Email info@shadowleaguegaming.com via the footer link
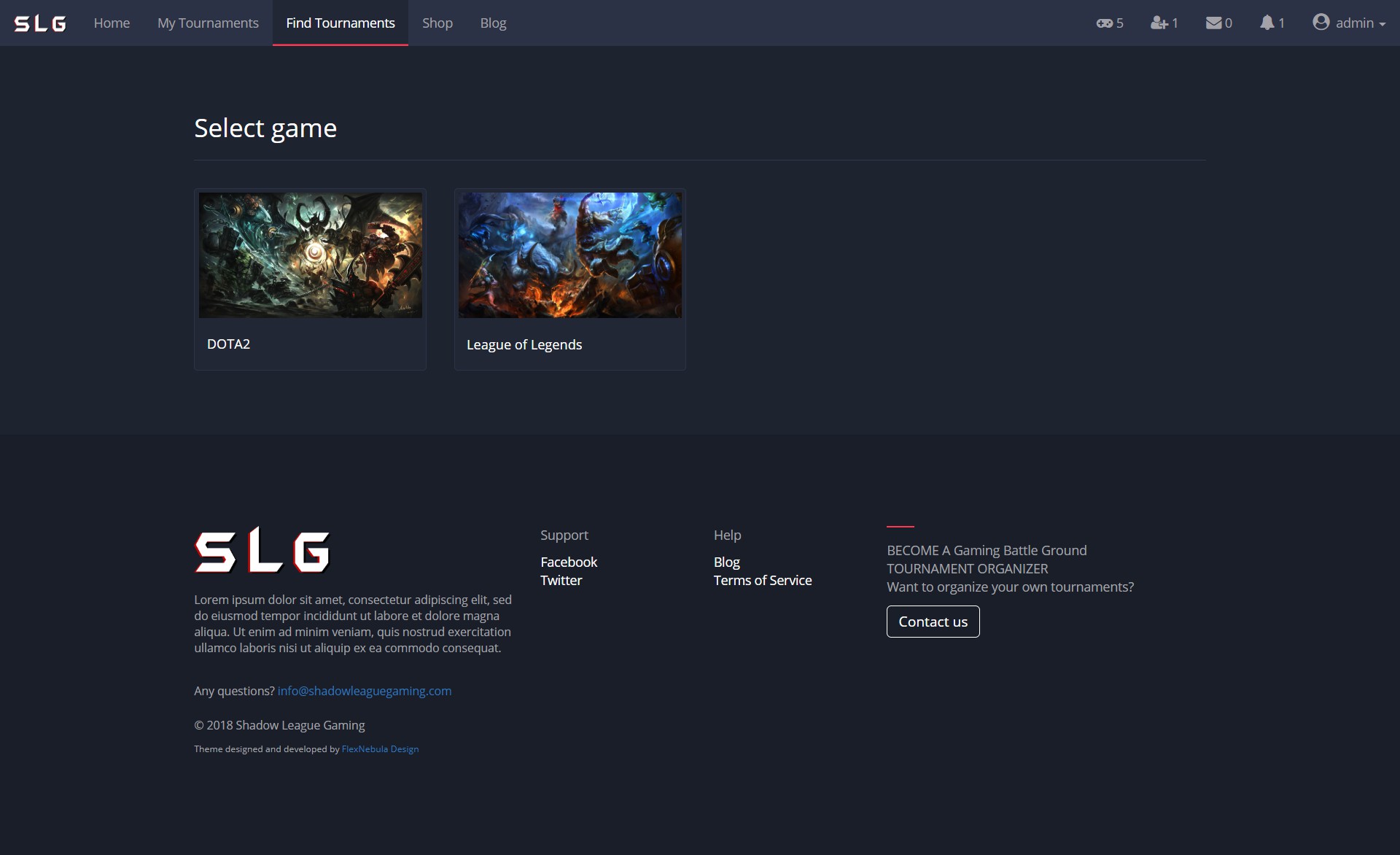 [364, 691]
